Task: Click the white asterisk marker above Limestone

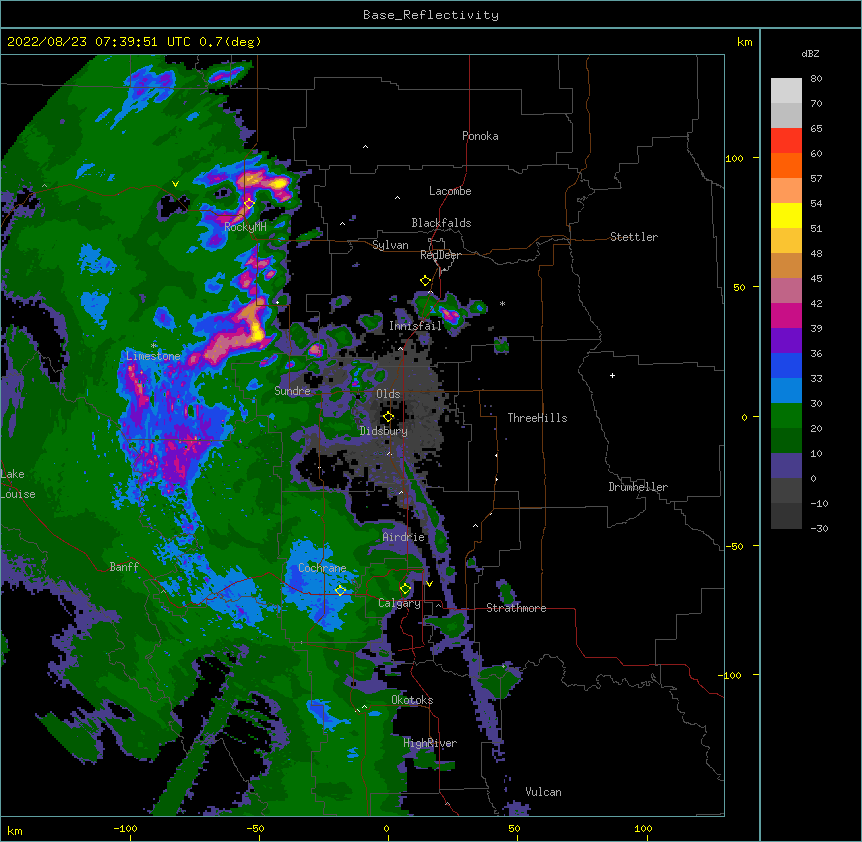Action: (154, 345)
